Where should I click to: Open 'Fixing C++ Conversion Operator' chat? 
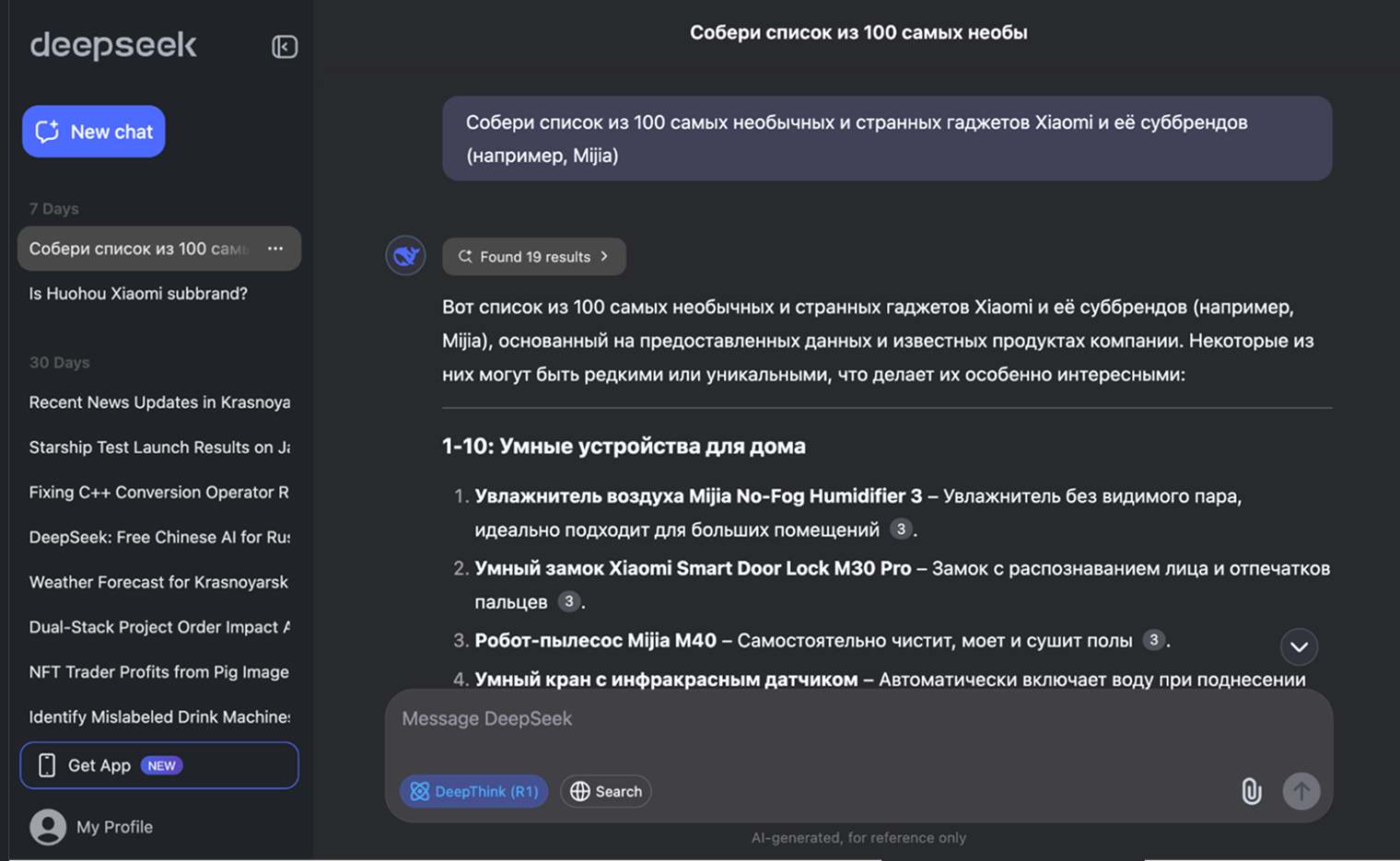159,493
